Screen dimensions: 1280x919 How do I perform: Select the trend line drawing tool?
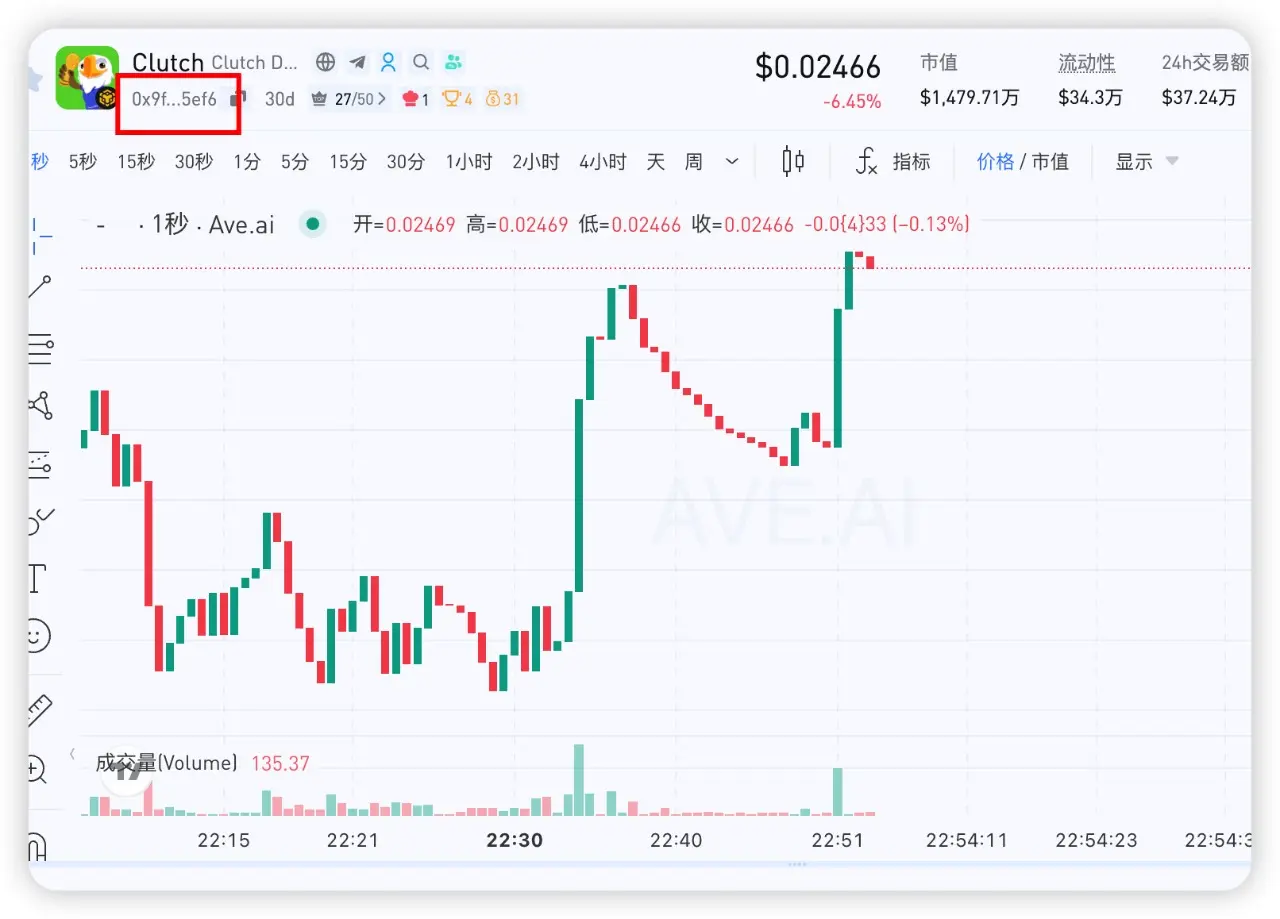[x=40, y=287]
